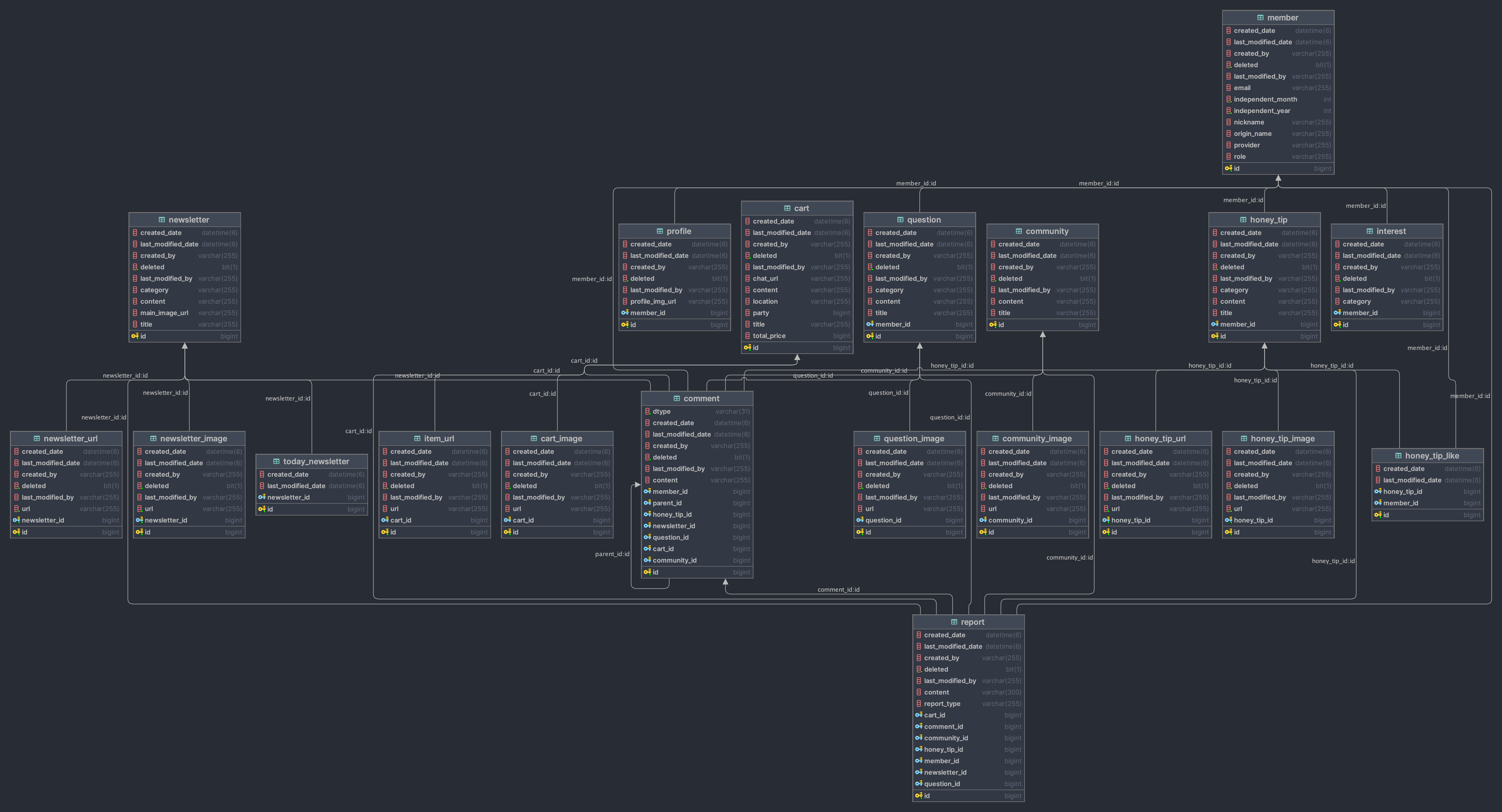Select the chat_url column in cart
Screen dimensions: 1502x812
tap(797, 279)
